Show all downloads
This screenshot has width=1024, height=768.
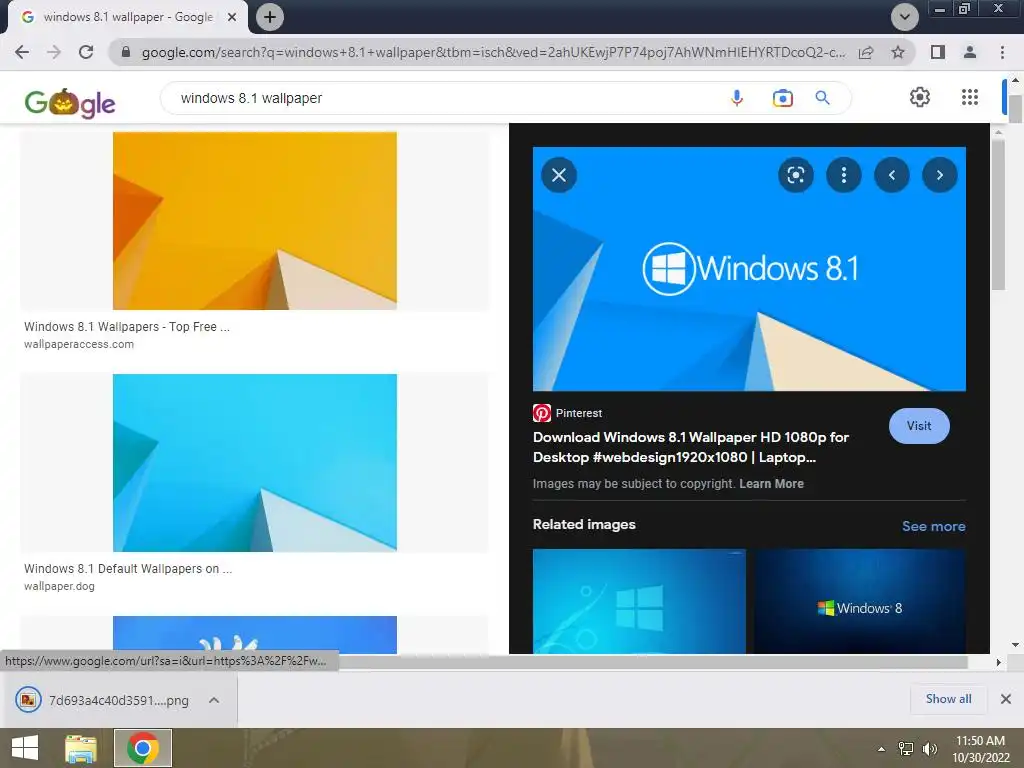click(948, 699)
